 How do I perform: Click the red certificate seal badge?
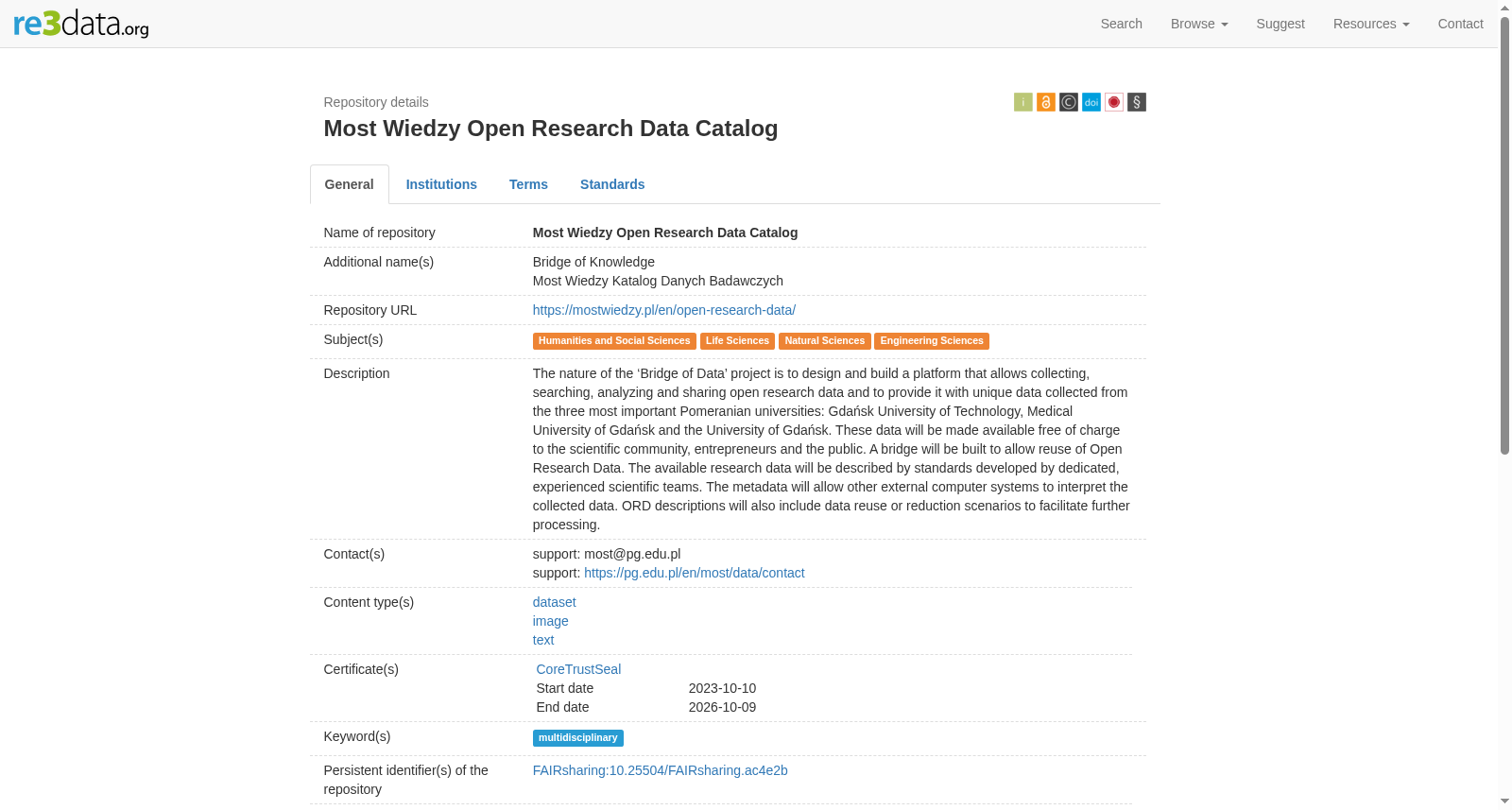click(1114, 102)
